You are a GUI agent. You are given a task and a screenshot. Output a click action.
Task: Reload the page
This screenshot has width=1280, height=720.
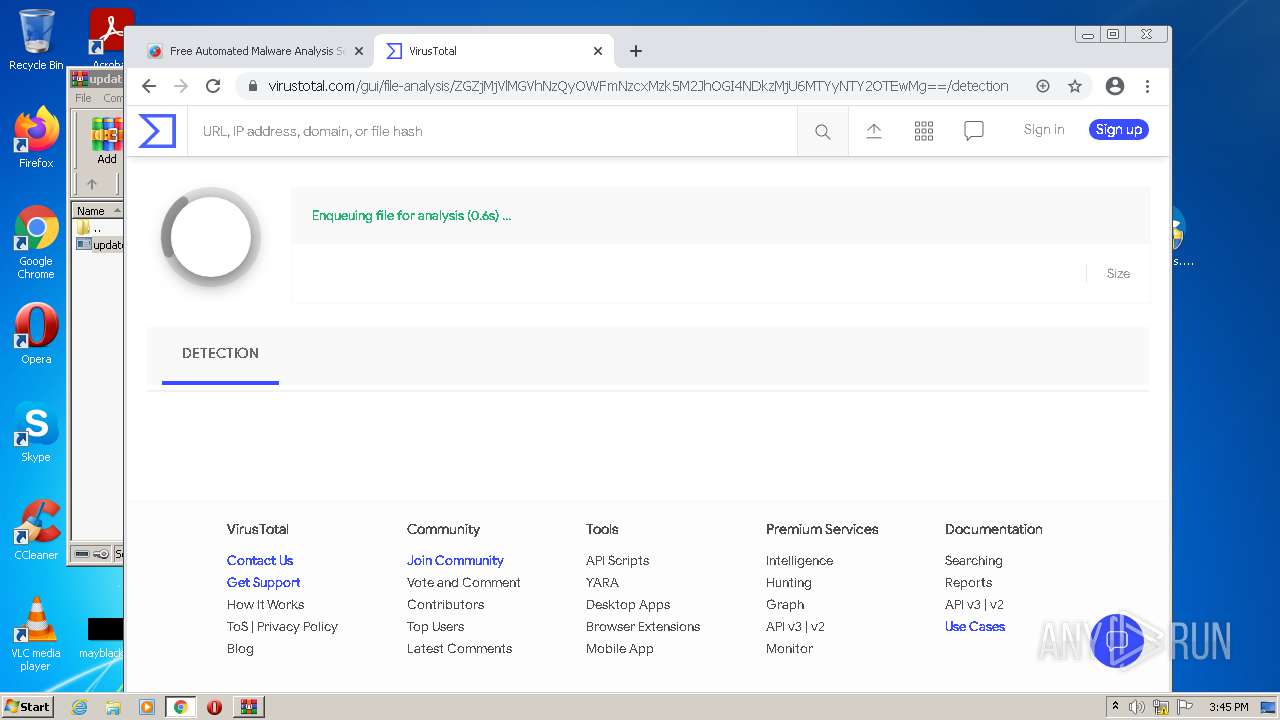point(213,86)
